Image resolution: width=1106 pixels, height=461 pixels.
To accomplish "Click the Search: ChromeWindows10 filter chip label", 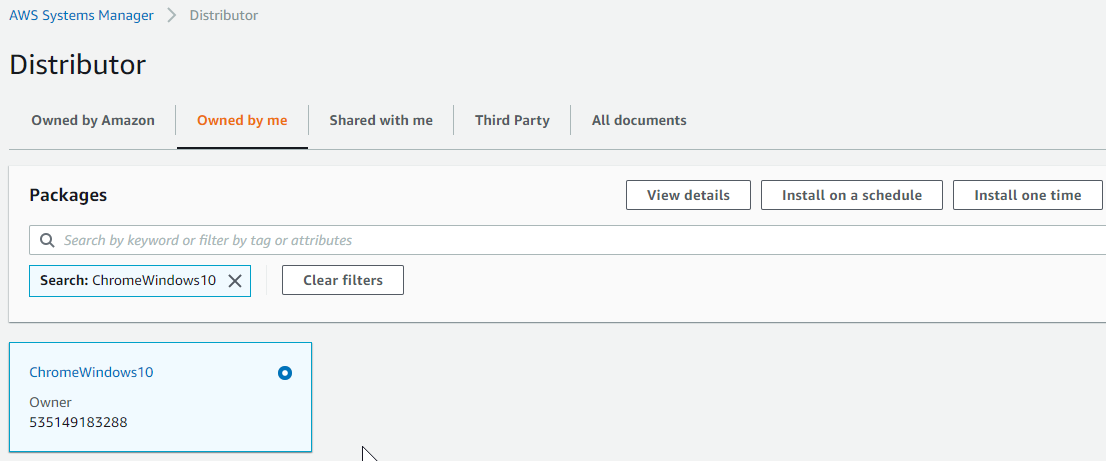I will [128, 281].
